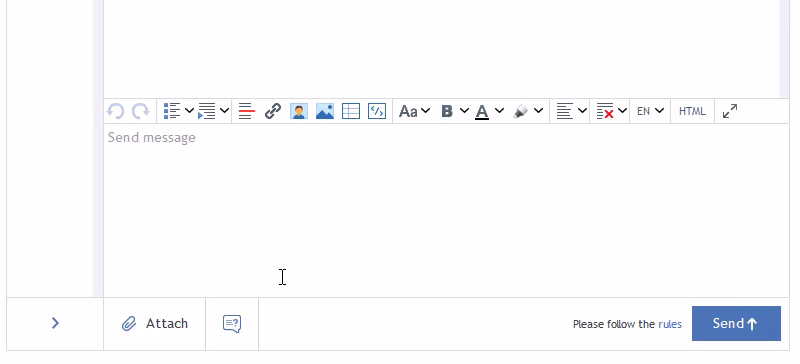
Task: Insert a hyperlink with chain icon
Action: pyautogui.click(x=273, y=111)
